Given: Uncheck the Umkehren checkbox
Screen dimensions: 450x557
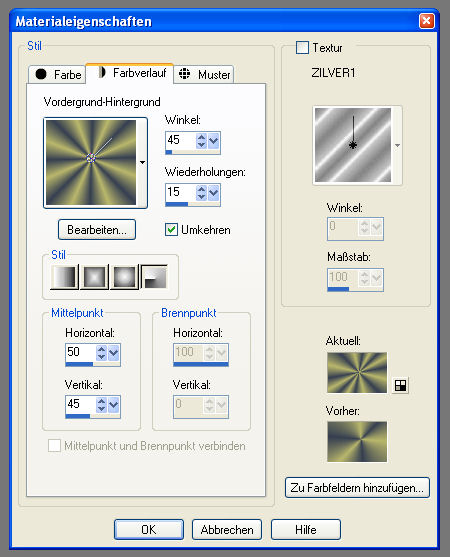Looking at the screenshot, I should [171, 229].
